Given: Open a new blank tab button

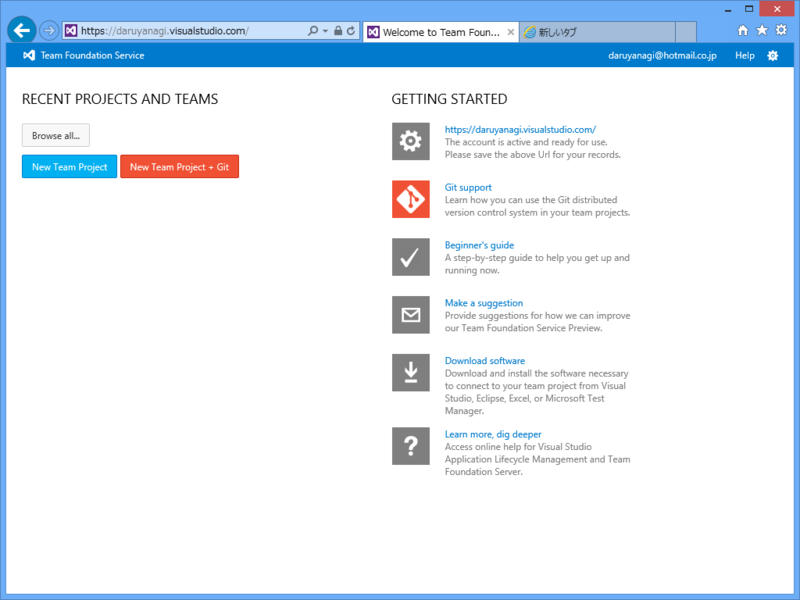Looking at the screenshot, I should pos(686,32).
